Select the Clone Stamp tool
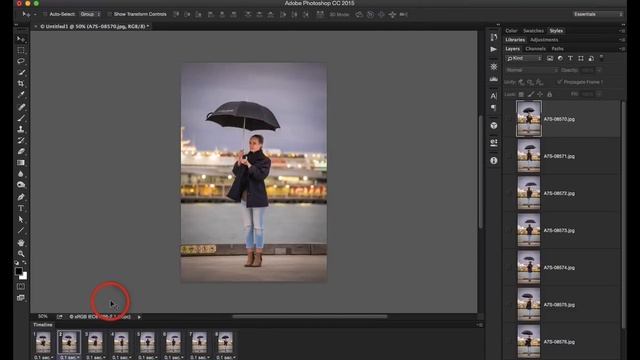This screenshot has height=360, width=640. 21,129
